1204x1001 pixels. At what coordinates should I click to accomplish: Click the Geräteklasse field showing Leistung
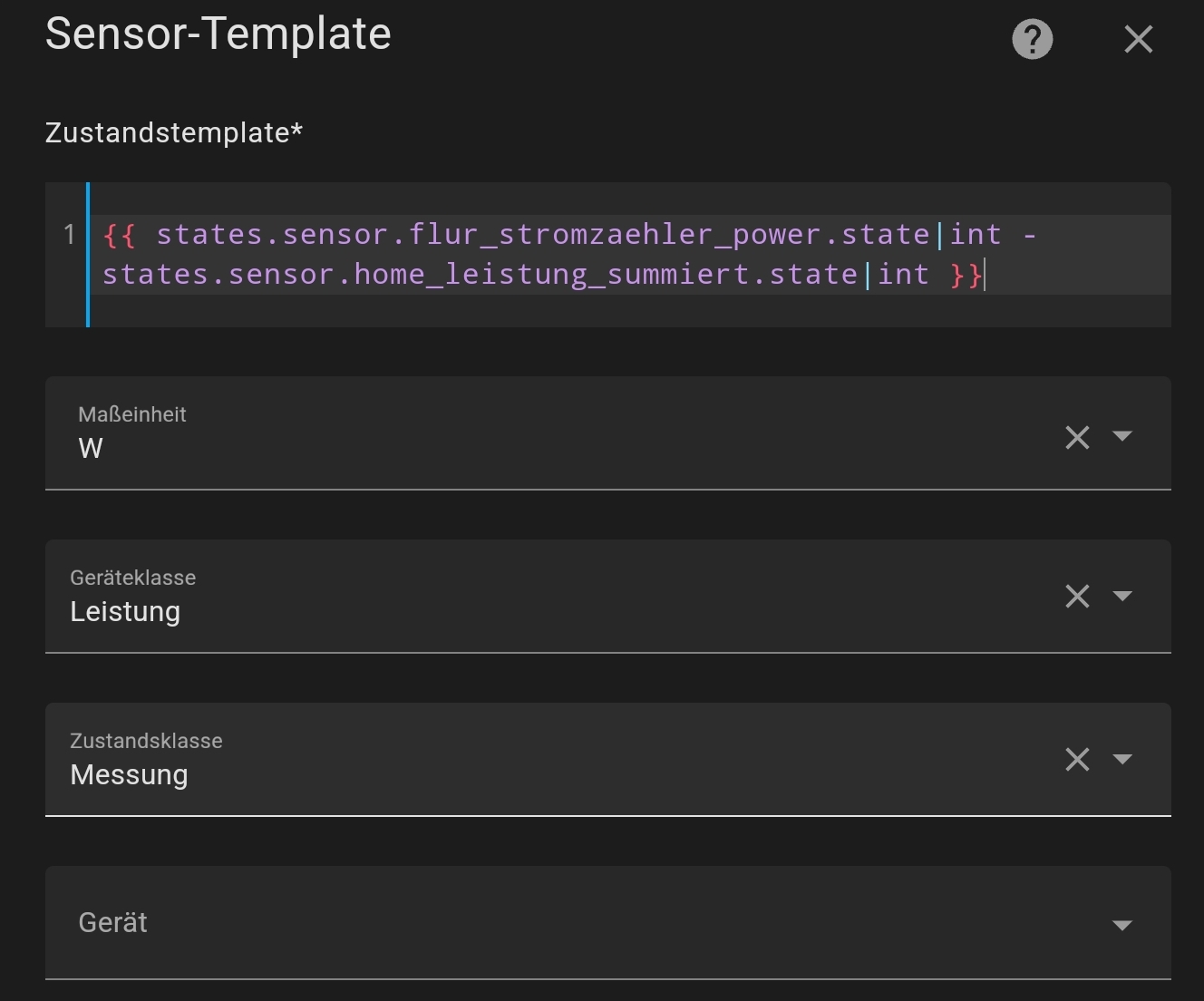[608, 597]
